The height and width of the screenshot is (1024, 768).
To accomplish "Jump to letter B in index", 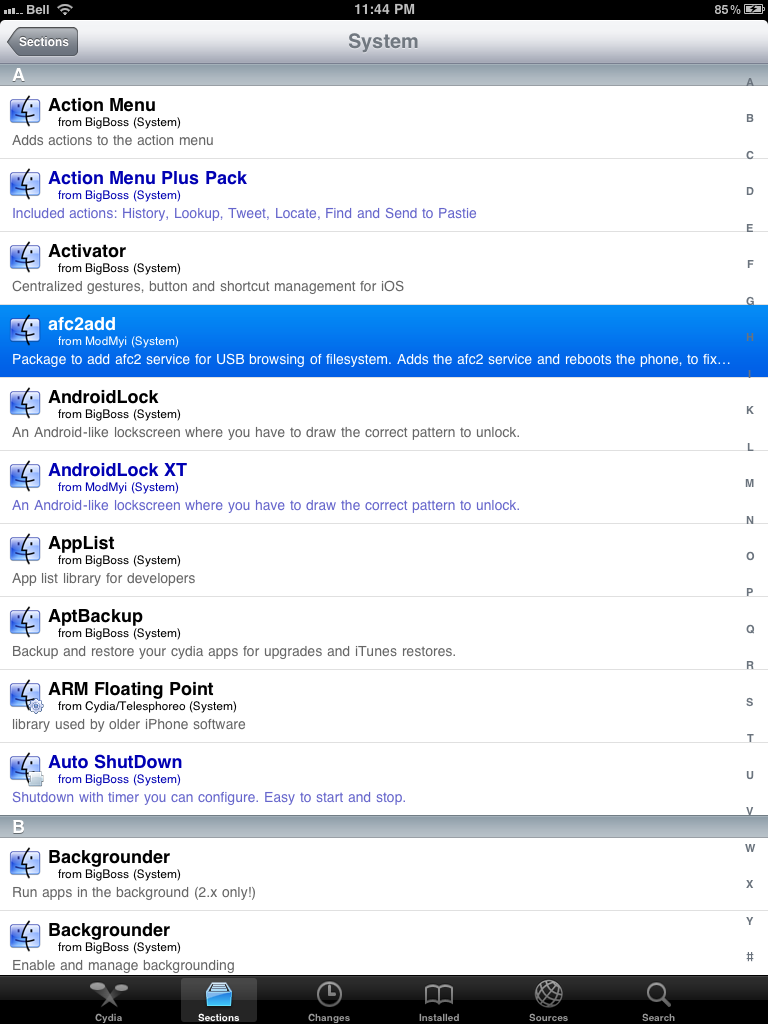I will 750,118.
